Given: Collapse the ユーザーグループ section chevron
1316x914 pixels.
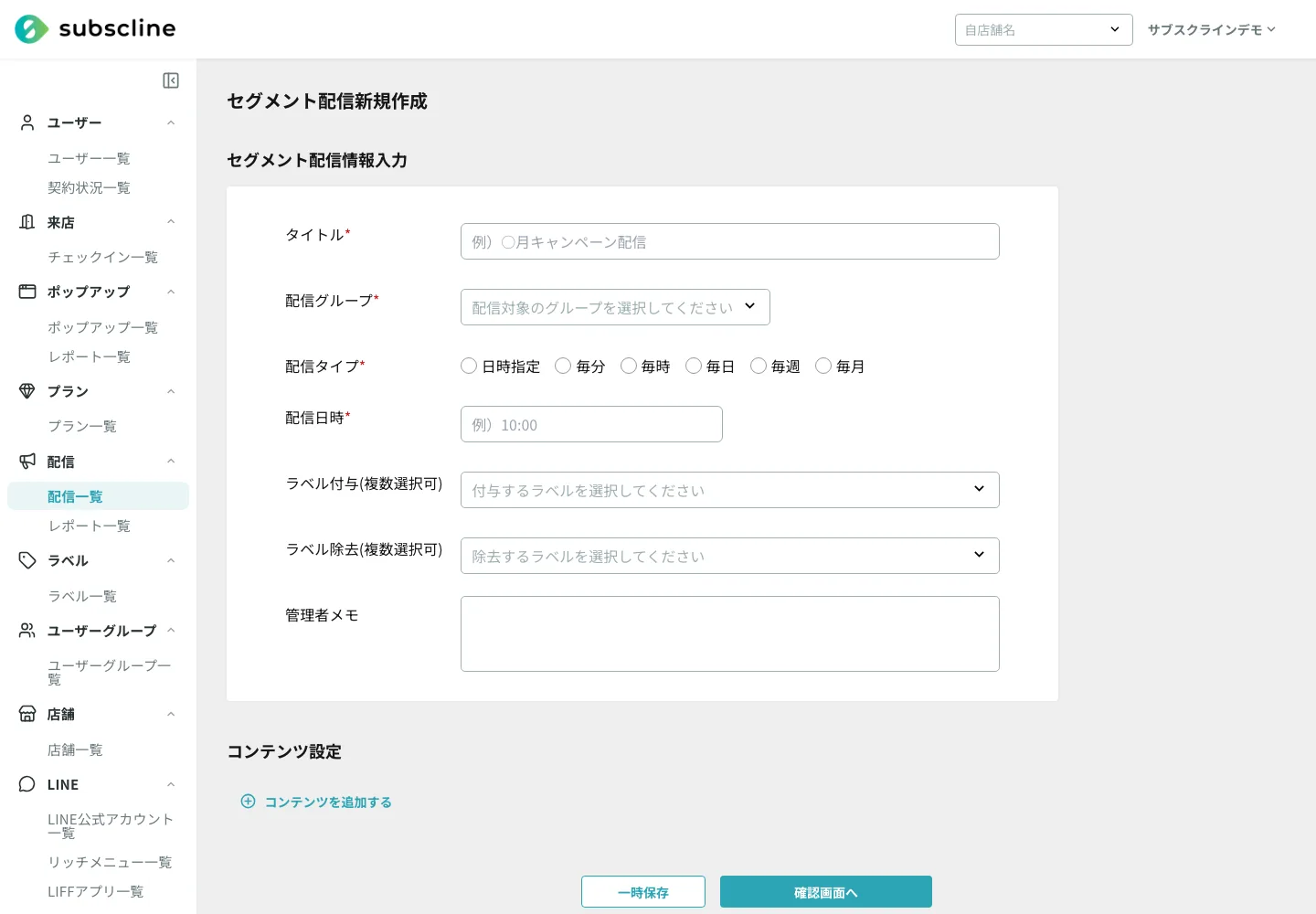Looking at the screenshot, I should click(171, 631).
